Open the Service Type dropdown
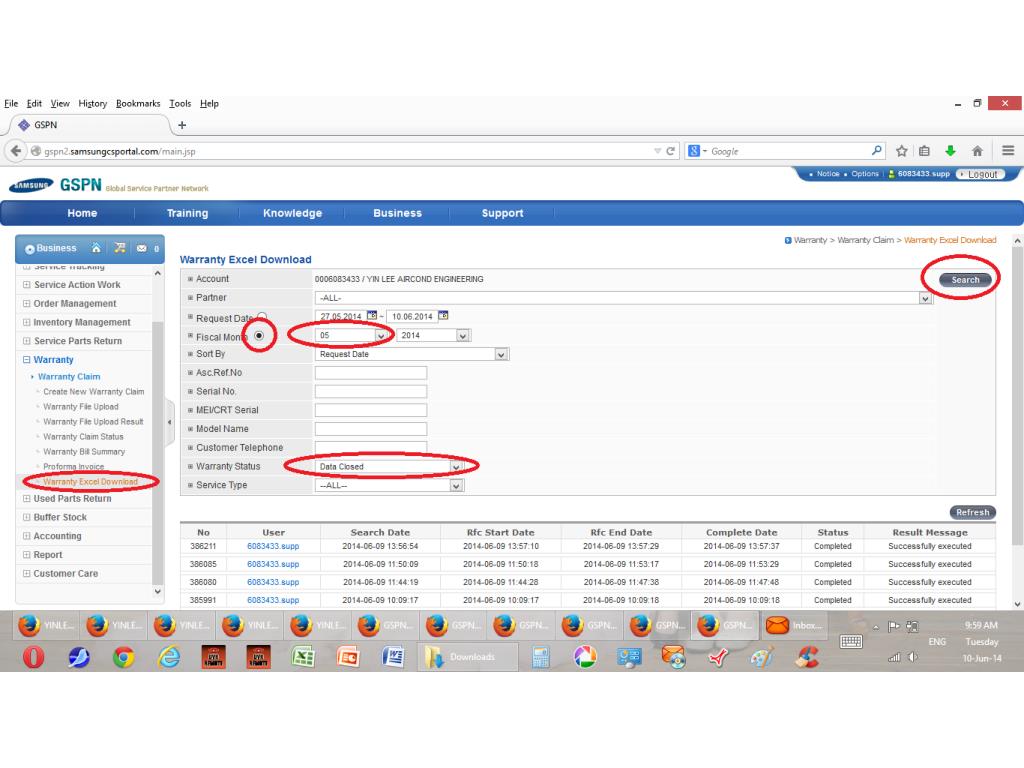 456,485
